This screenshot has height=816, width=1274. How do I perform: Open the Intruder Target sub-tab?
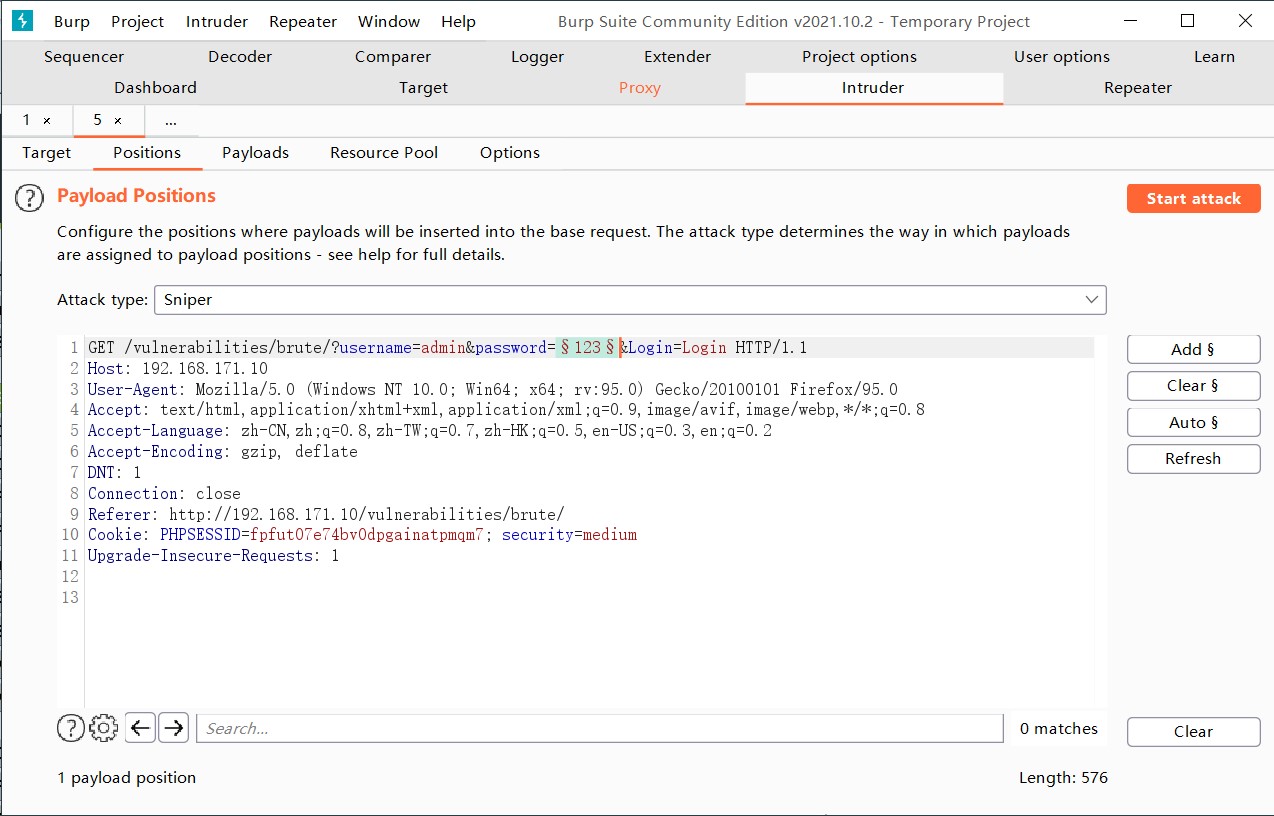47,153
